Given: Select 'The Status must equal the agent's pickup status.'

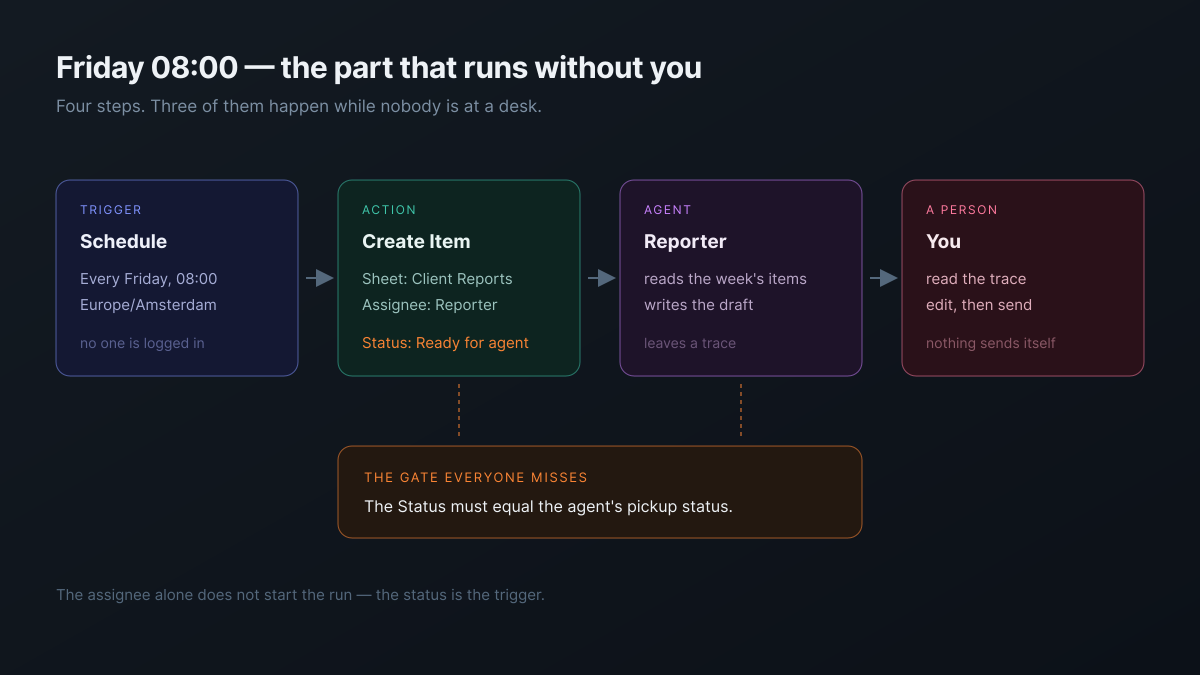Looking at the screenshot, I should coord(548,506).
